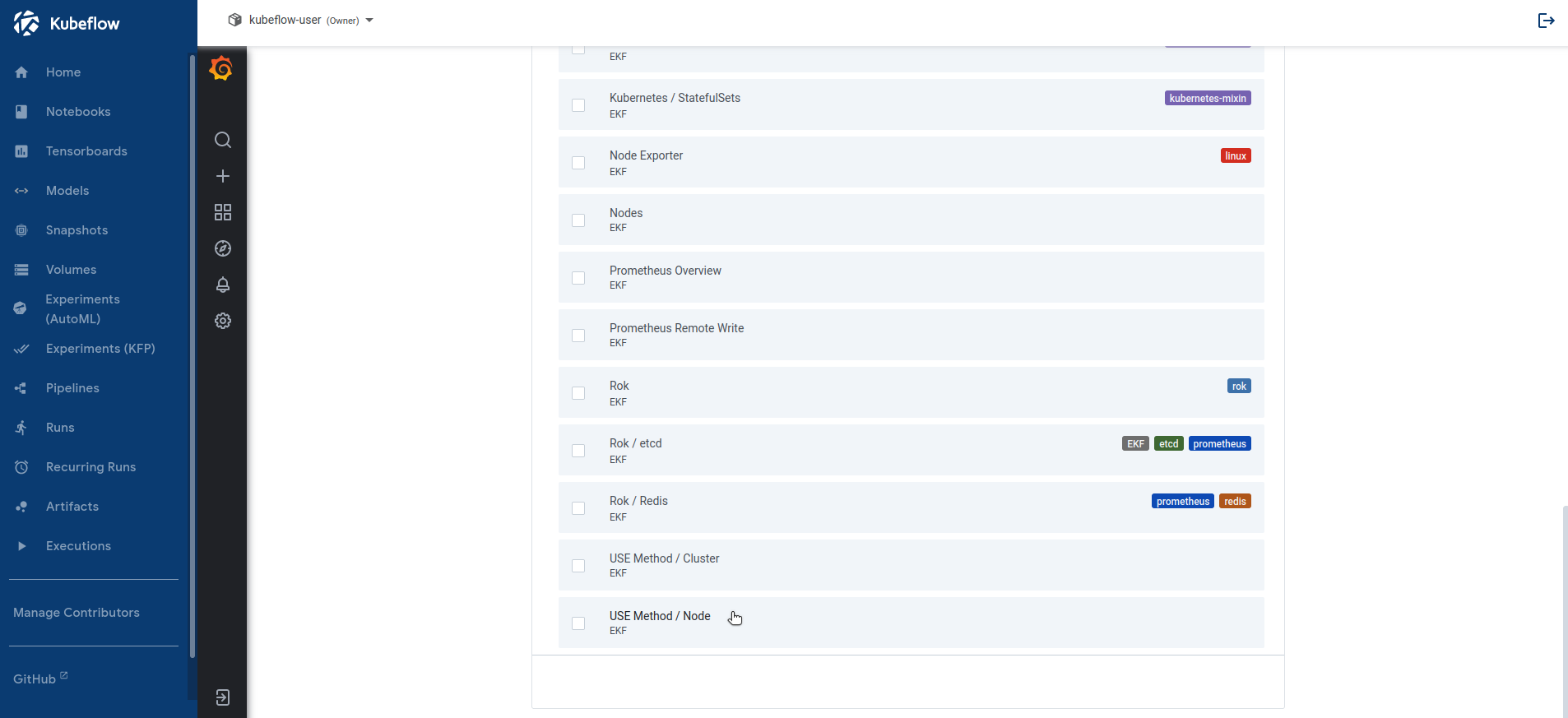Go to Pipelines in sidebar

(x=72, y=388)
